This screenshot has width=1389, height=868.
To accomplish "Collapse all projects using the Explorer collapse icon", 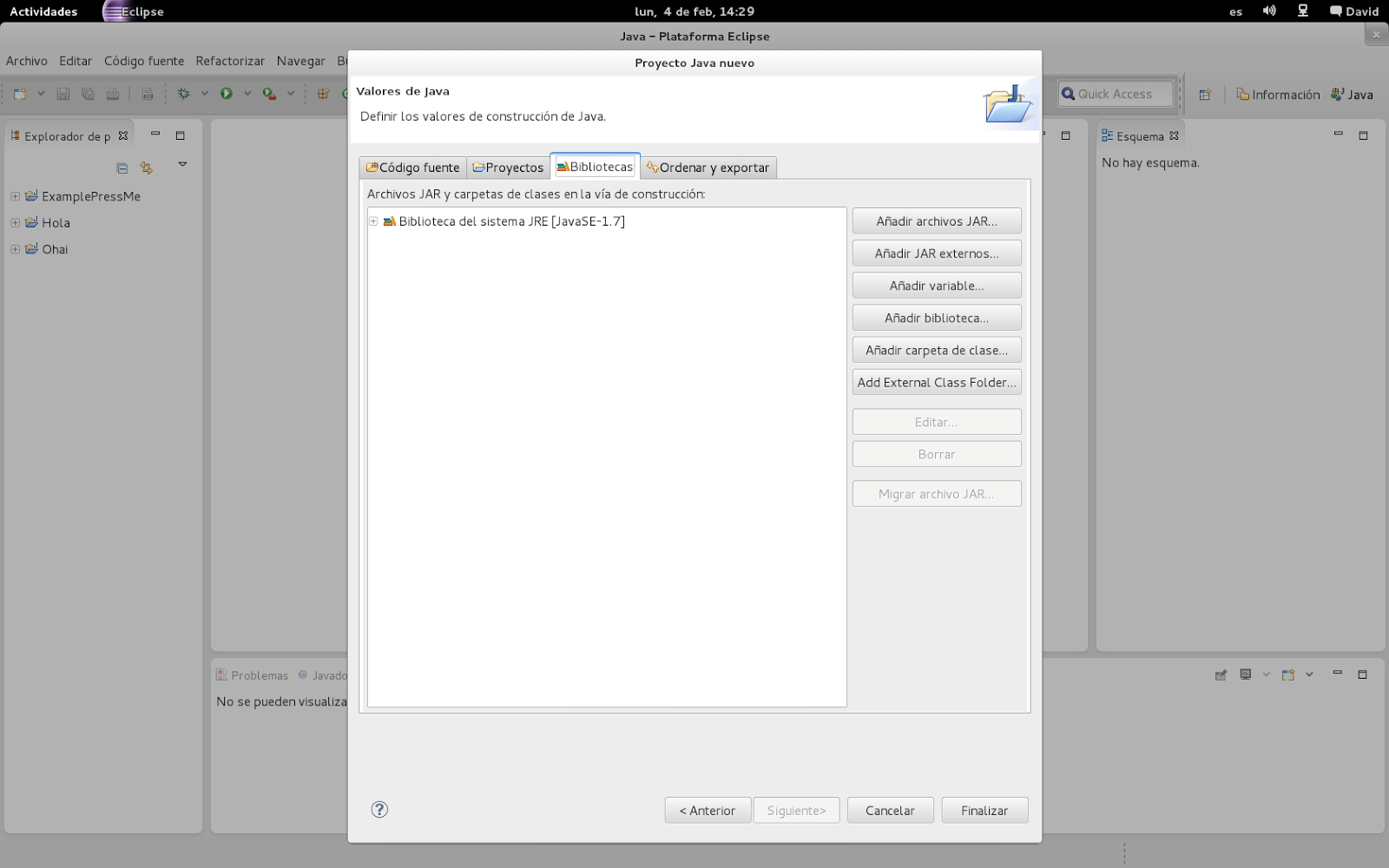I will tap(122, 168).
